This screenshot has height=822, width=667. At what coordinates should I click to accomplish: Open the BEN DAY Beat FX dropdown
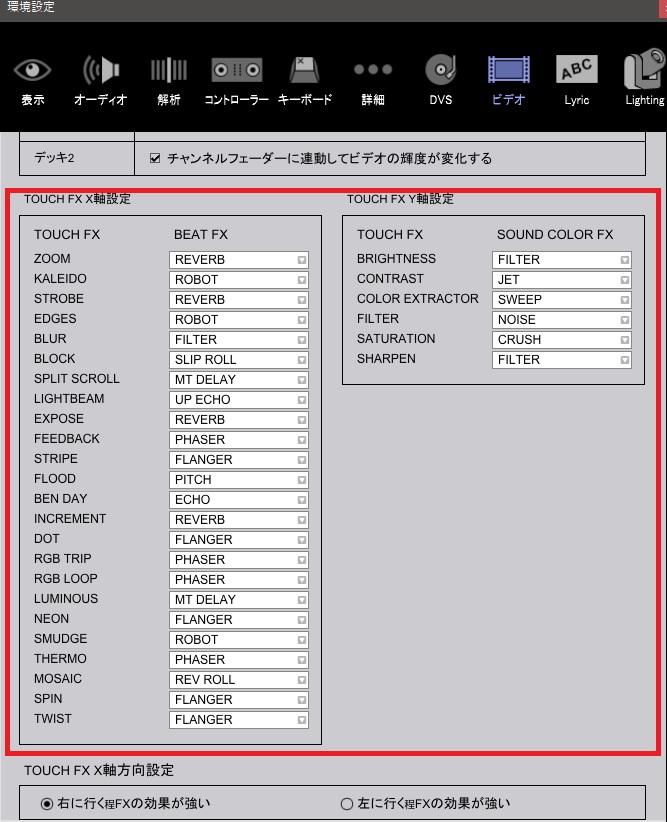[239, 499]
